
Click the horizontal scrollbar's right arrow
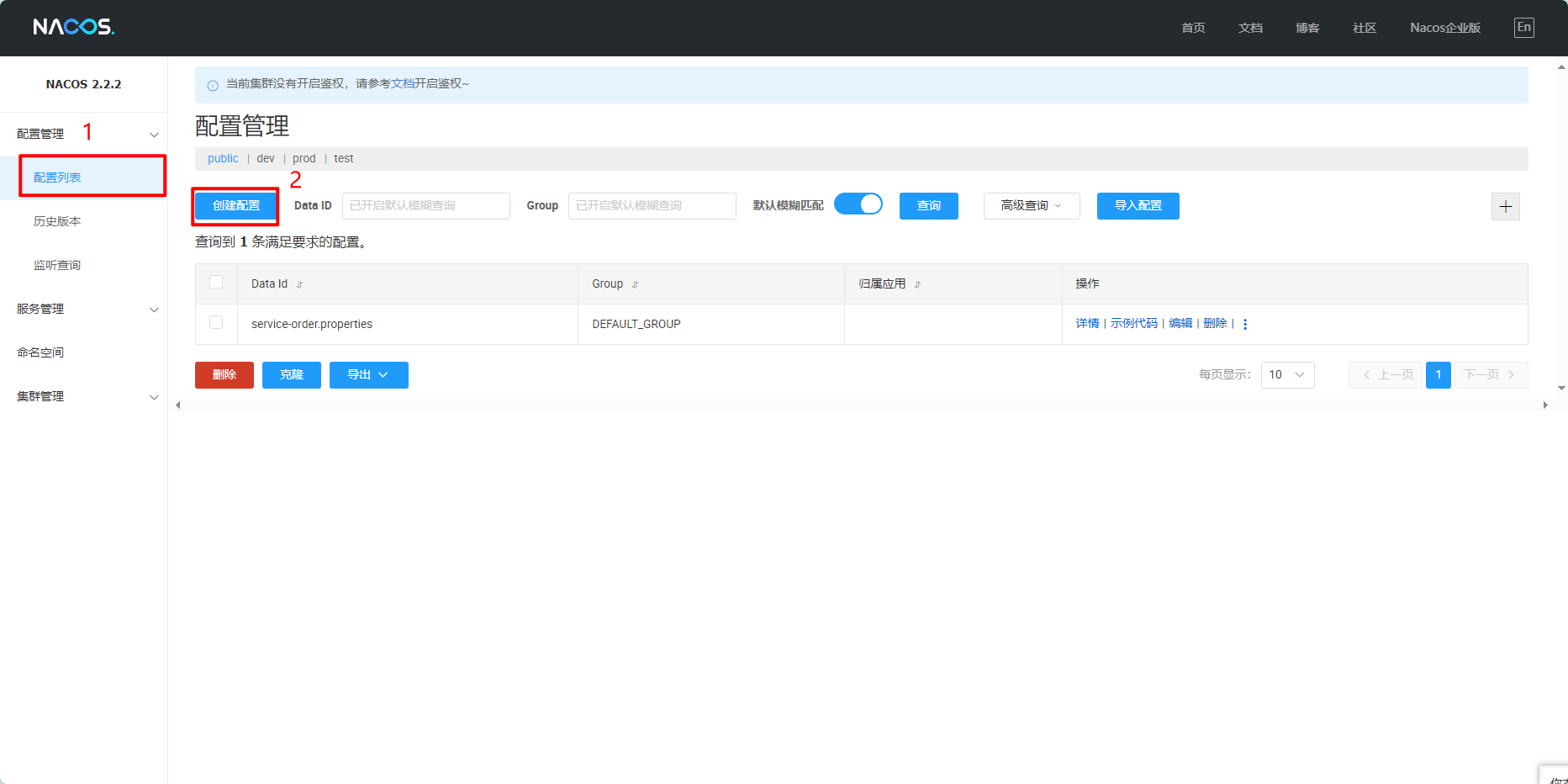(1545, 405)
